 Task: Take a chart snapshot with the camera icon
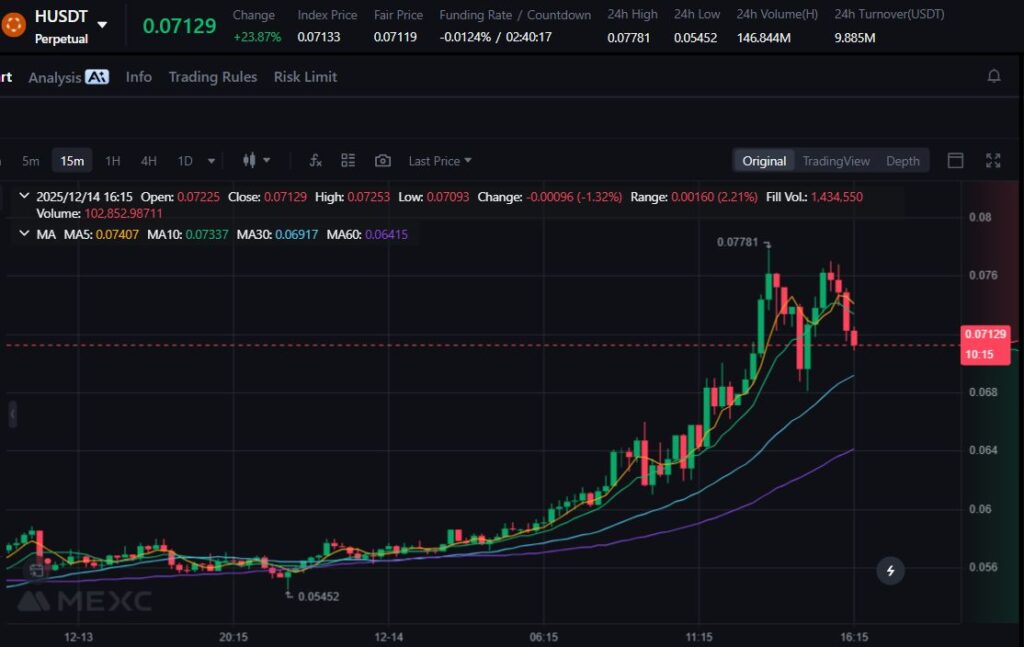pyautogui.click(x=382, y=161)
